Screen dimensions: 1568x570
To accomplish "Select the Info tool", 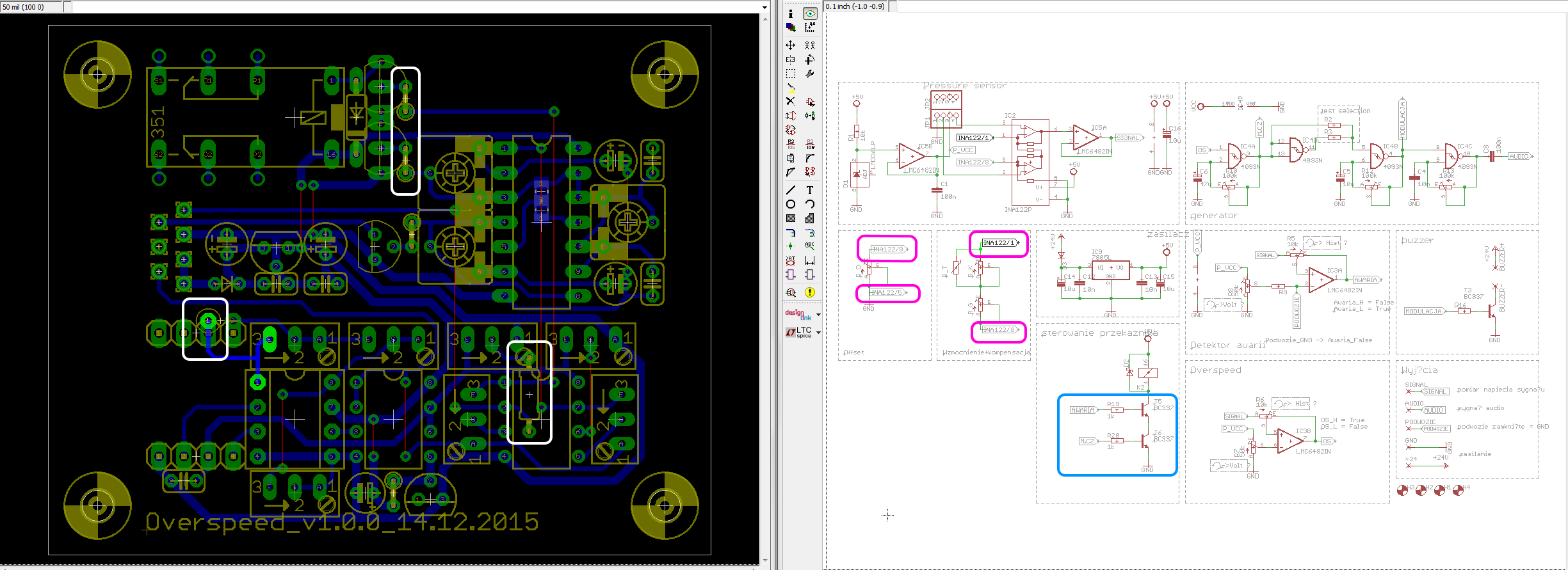I will 791,13.
